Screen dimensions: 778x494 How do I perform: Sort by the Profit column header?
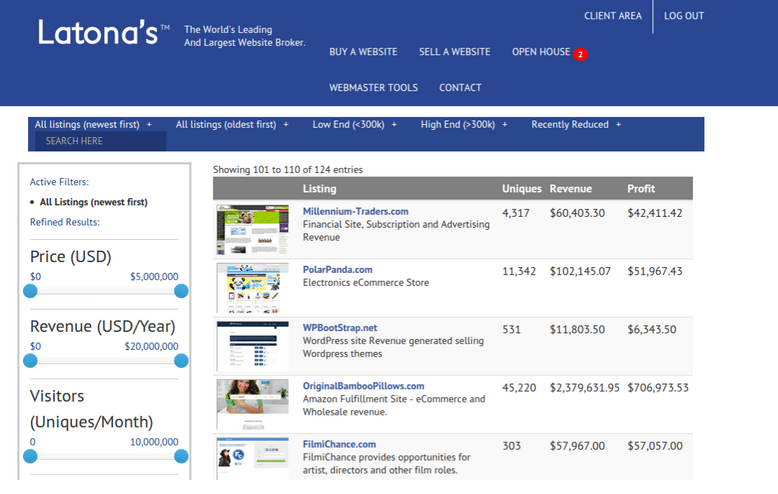pos(641,188)
